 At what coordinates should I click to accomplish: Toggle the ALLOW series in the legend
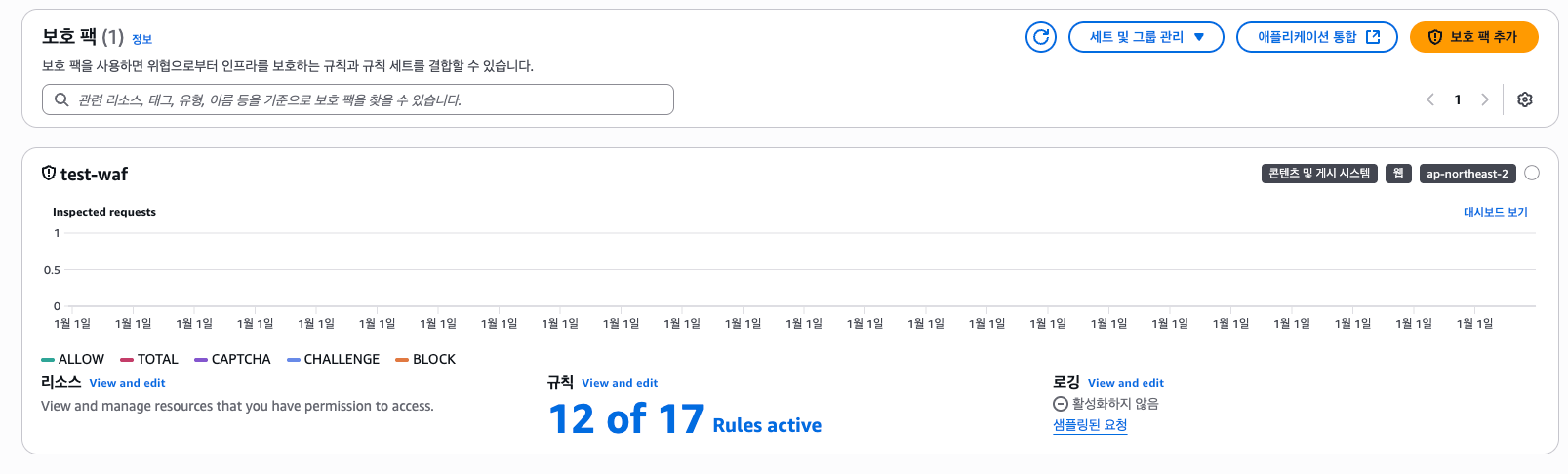click(x=73, y=359)
